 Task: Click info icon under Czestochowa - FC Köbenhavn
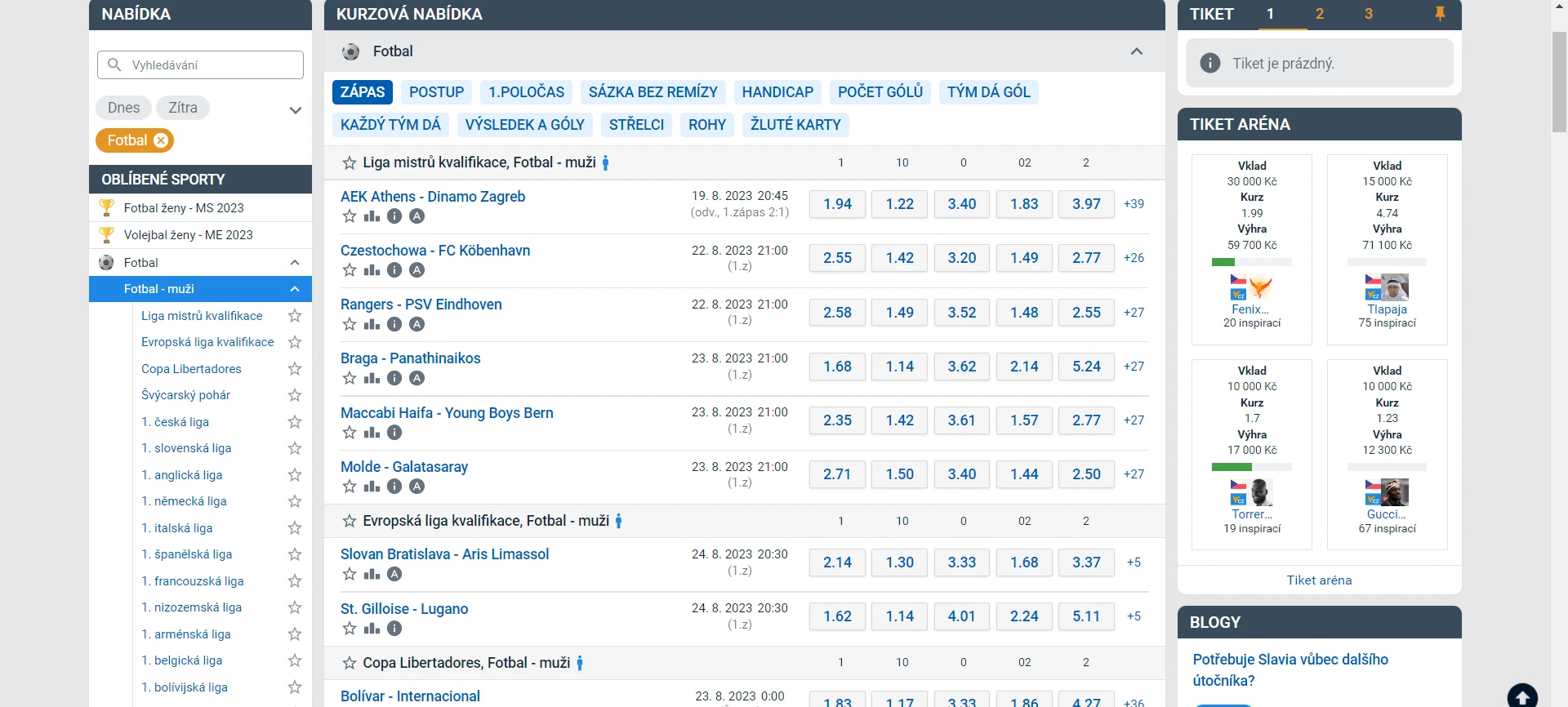click(394, 270)
